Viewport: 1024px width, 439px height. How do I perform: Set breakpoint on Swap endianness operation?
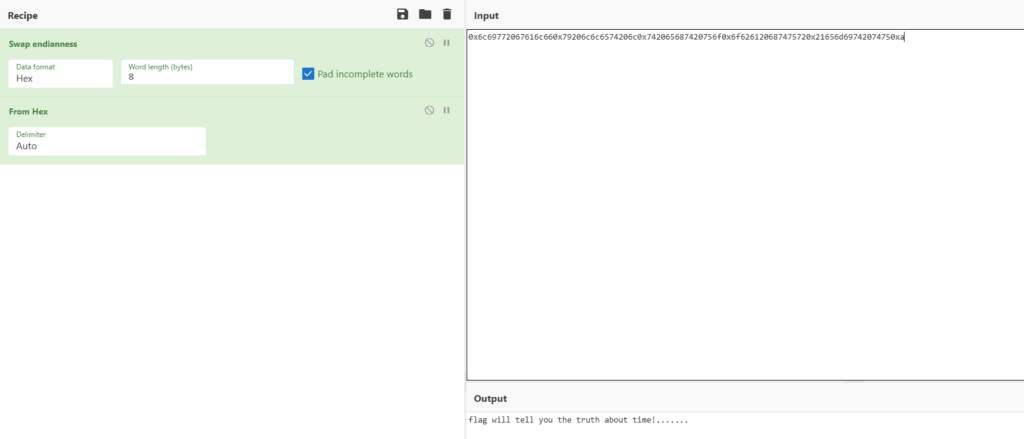click(447, 43)
